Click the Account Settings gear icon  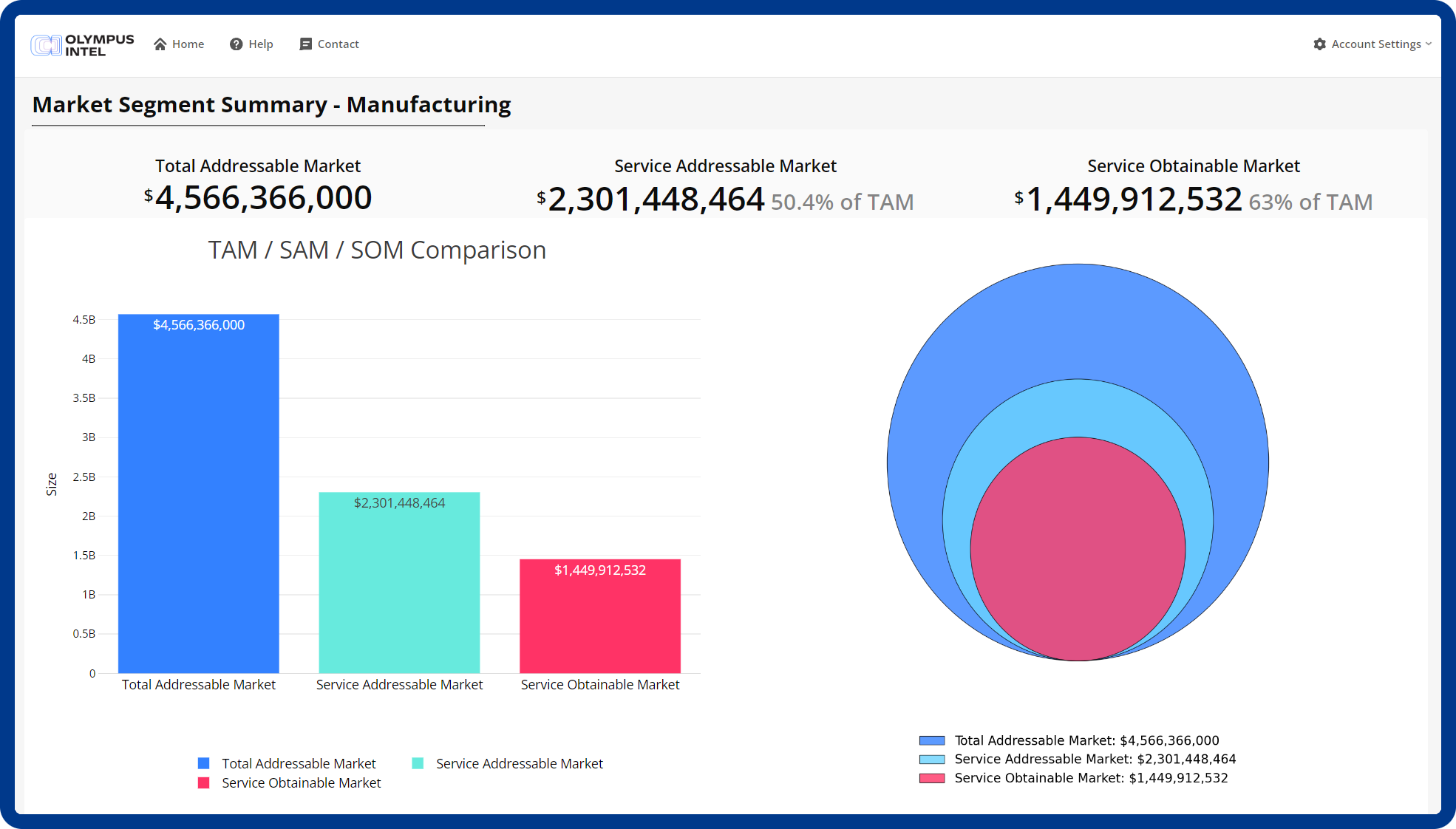pyautogui.click(x=1320, y=44)
